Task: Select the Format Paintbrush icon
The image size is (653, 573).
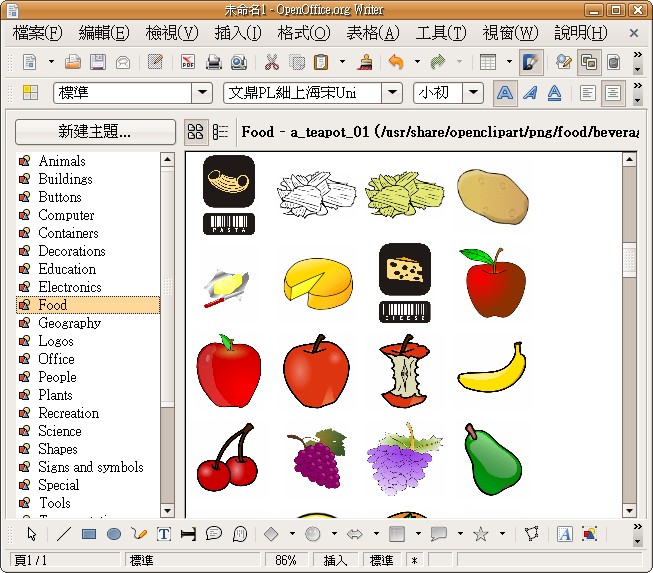Action: pyautogui.click(x=365, y=62)
